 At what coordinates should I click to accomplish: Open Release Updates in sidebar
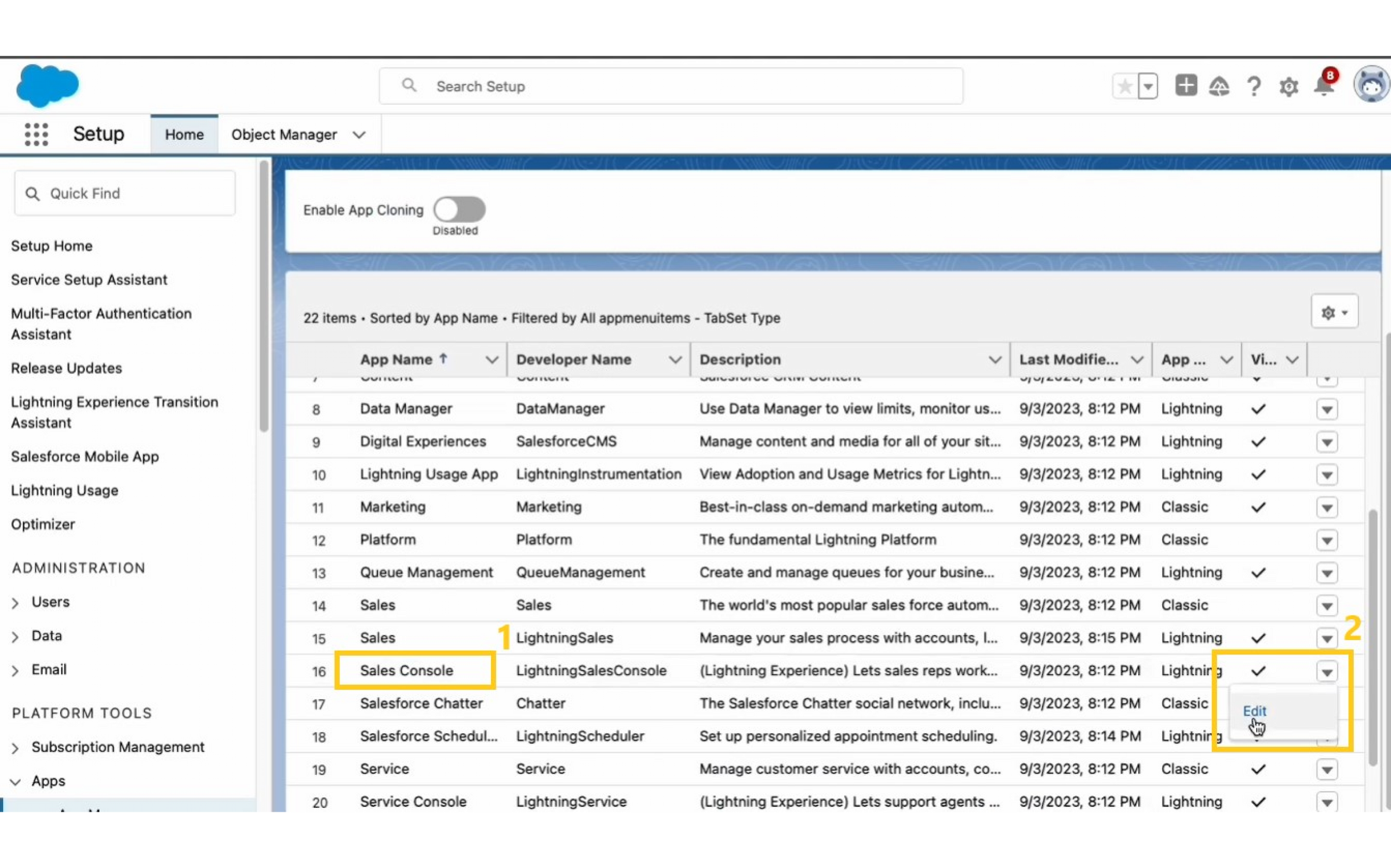coord(66,369)
